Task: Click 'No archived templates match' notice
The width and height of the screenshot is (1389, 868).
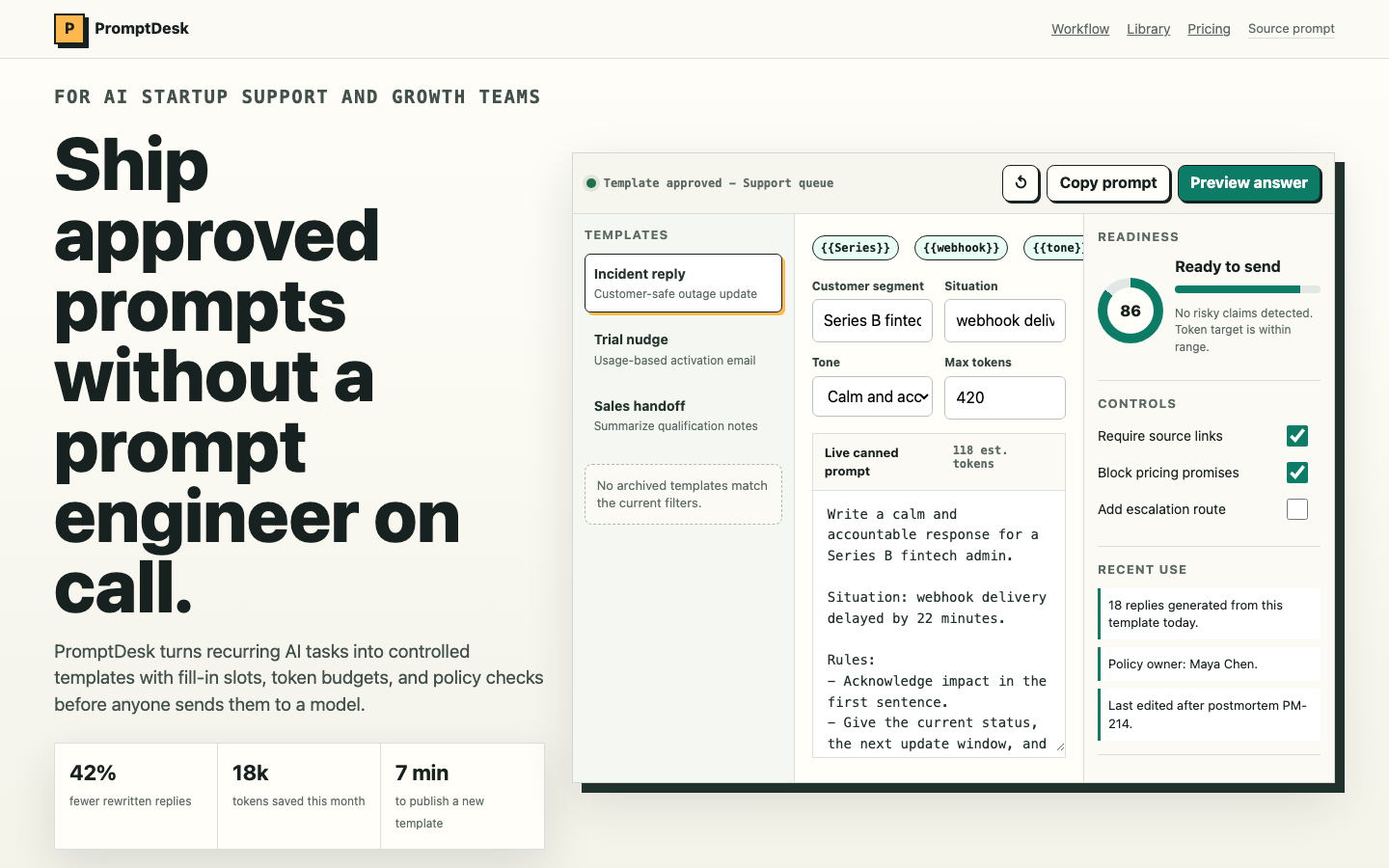Action: (683, 494)
